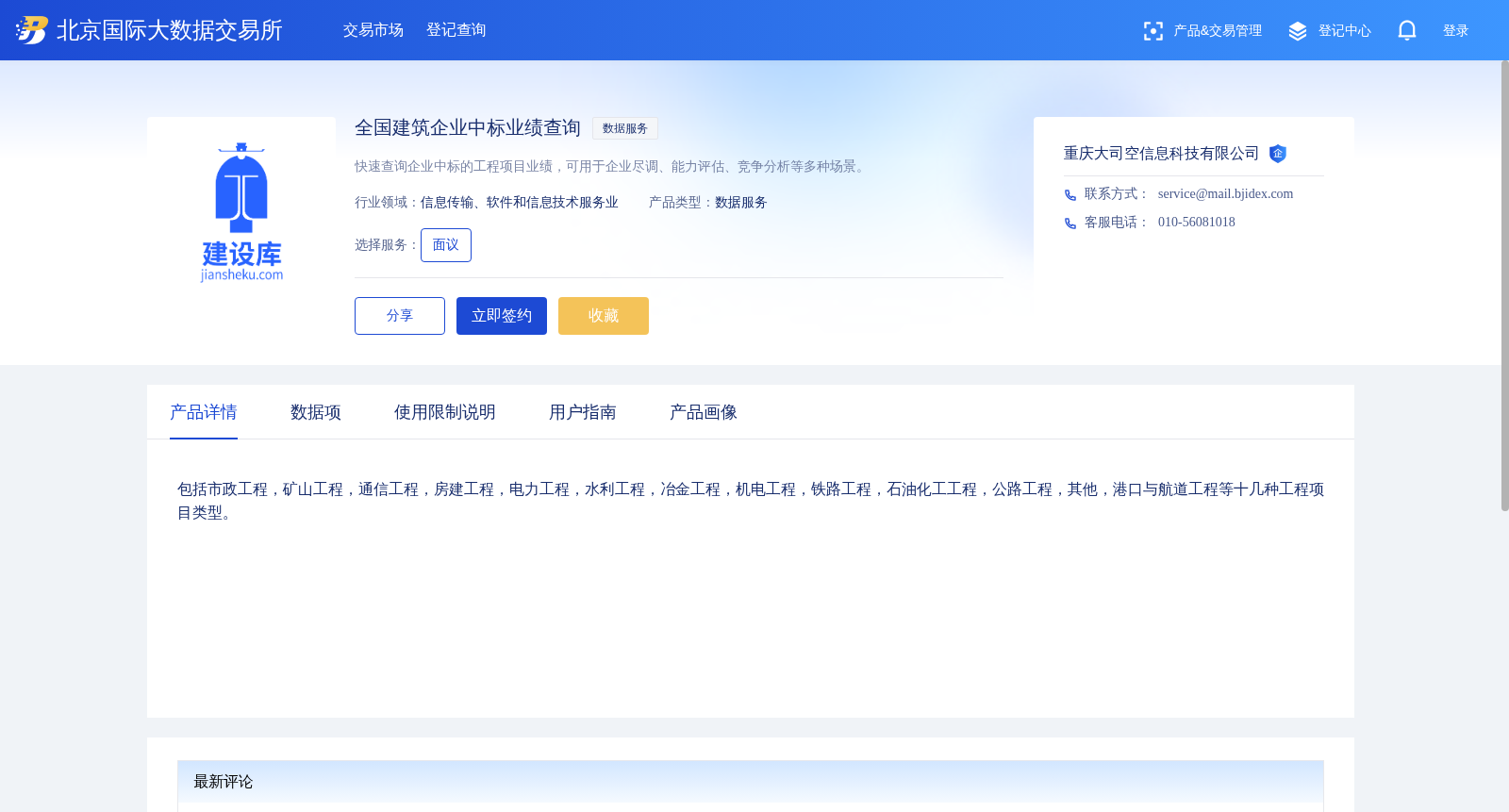Click phone number 010-56081018
Viewport: 1509px width, 812px height.
(1197, 223)
